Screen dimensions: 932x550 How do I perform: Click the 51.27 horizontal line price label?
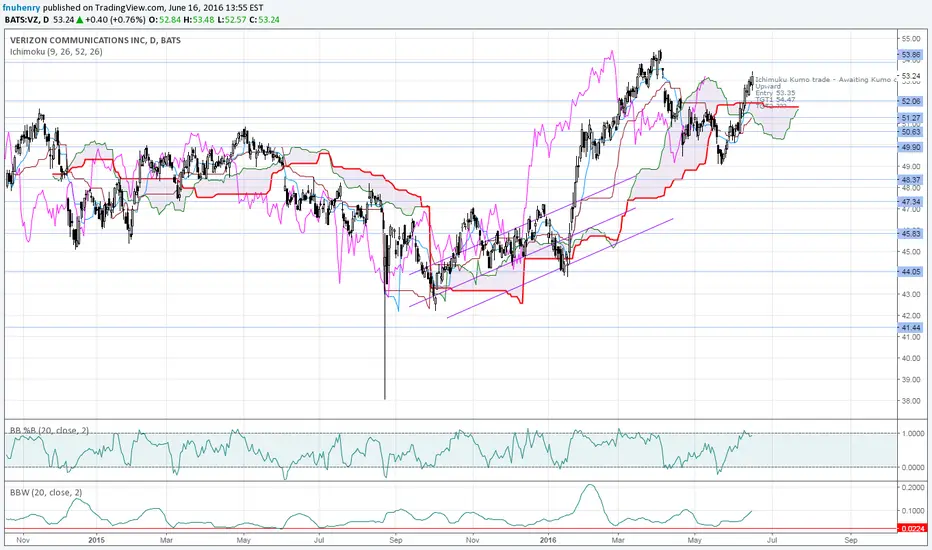click(x=911, y=118)
